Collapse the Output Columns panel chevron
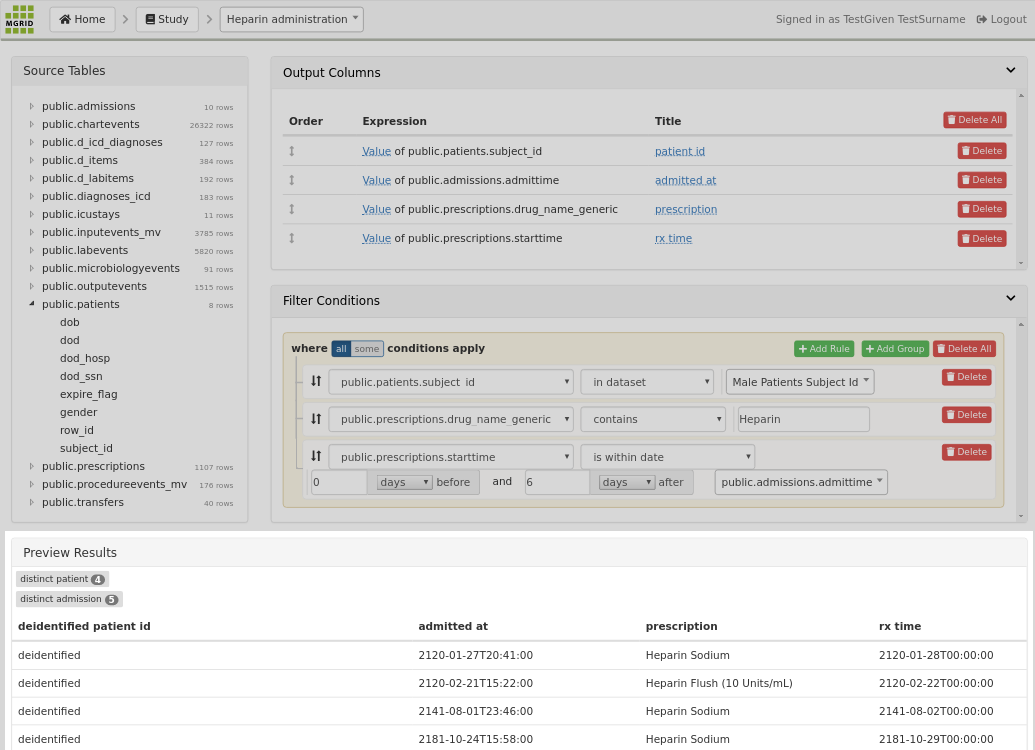 click(x=1011, y=70)
